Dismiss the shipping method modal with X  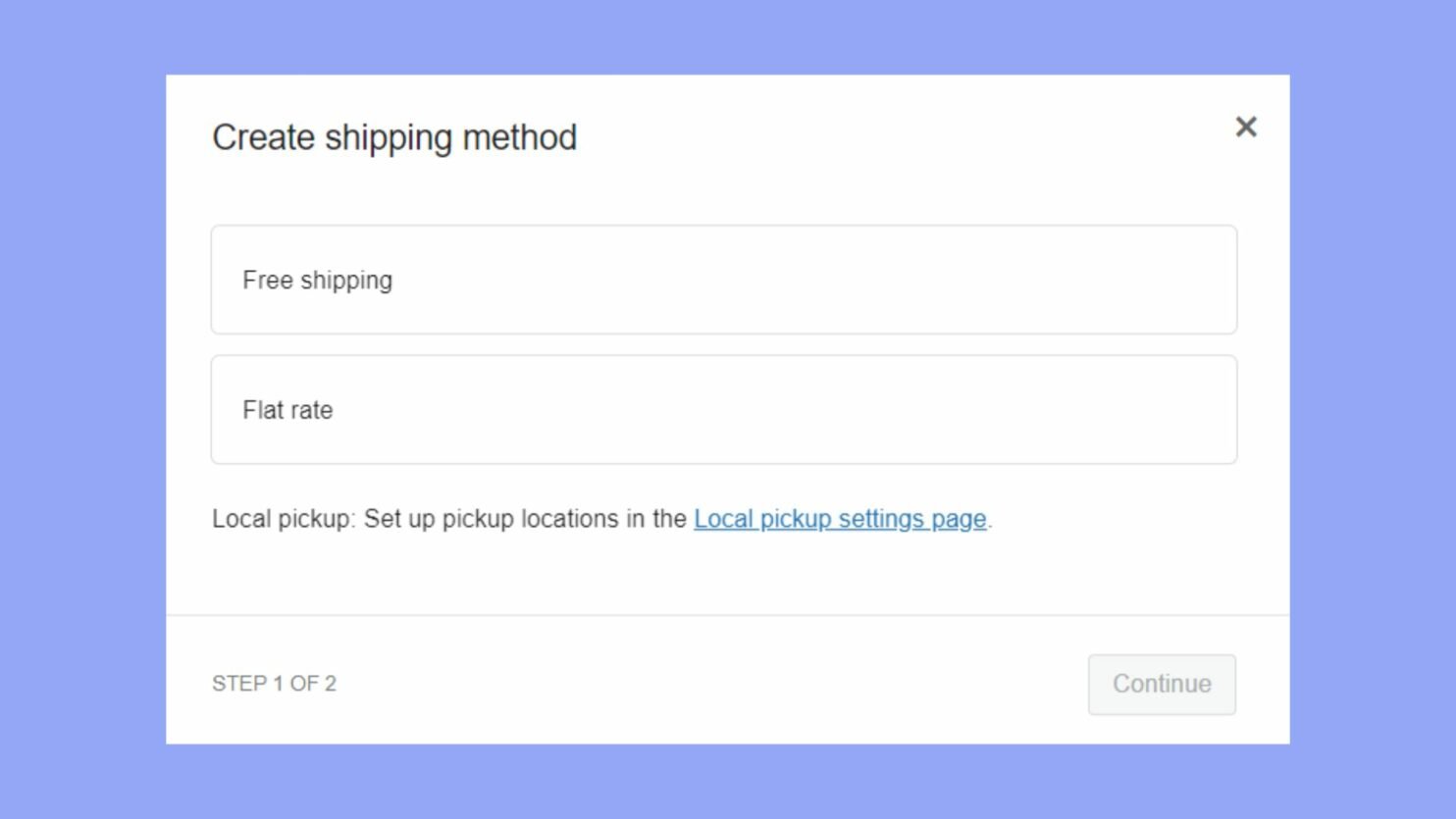click(x=1246, y=128)
